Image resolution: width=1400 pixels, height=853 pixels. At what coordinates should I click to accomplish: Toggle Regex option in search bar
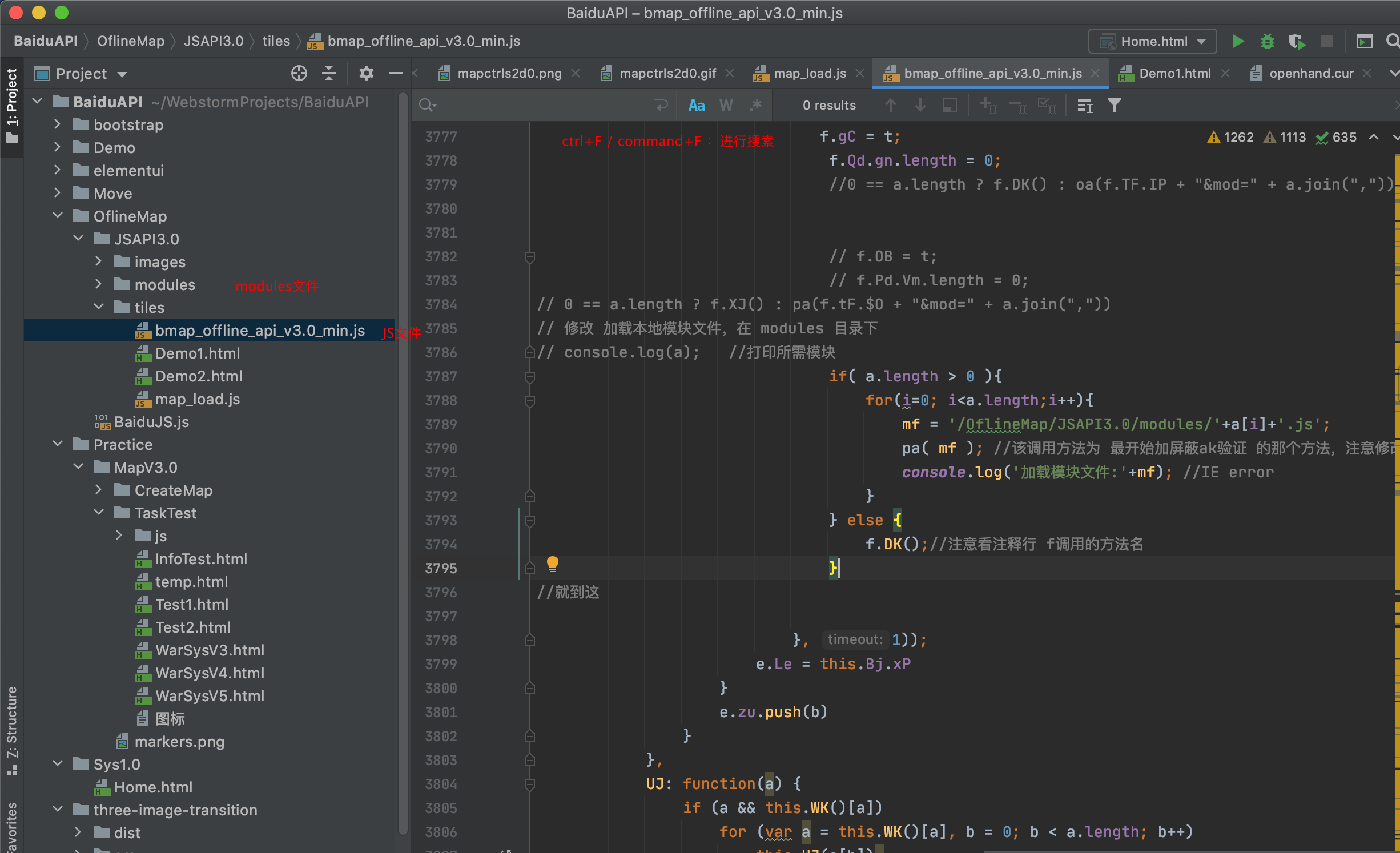tap(755, 105)
